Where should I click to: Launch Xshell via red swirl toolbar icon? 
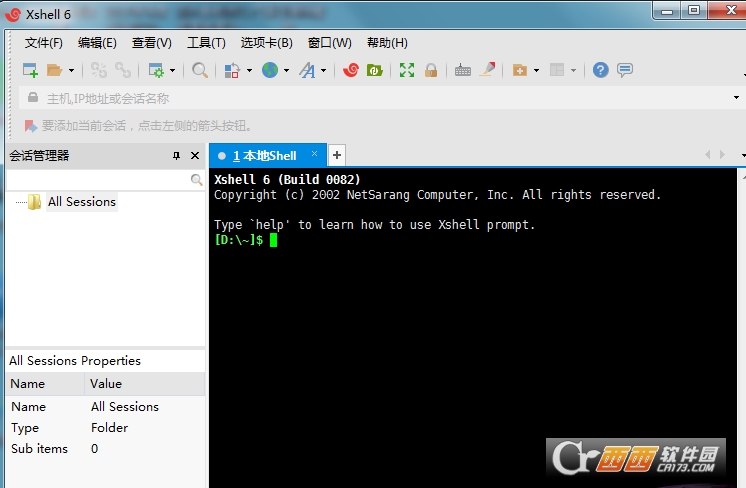(x=351, y=70)
